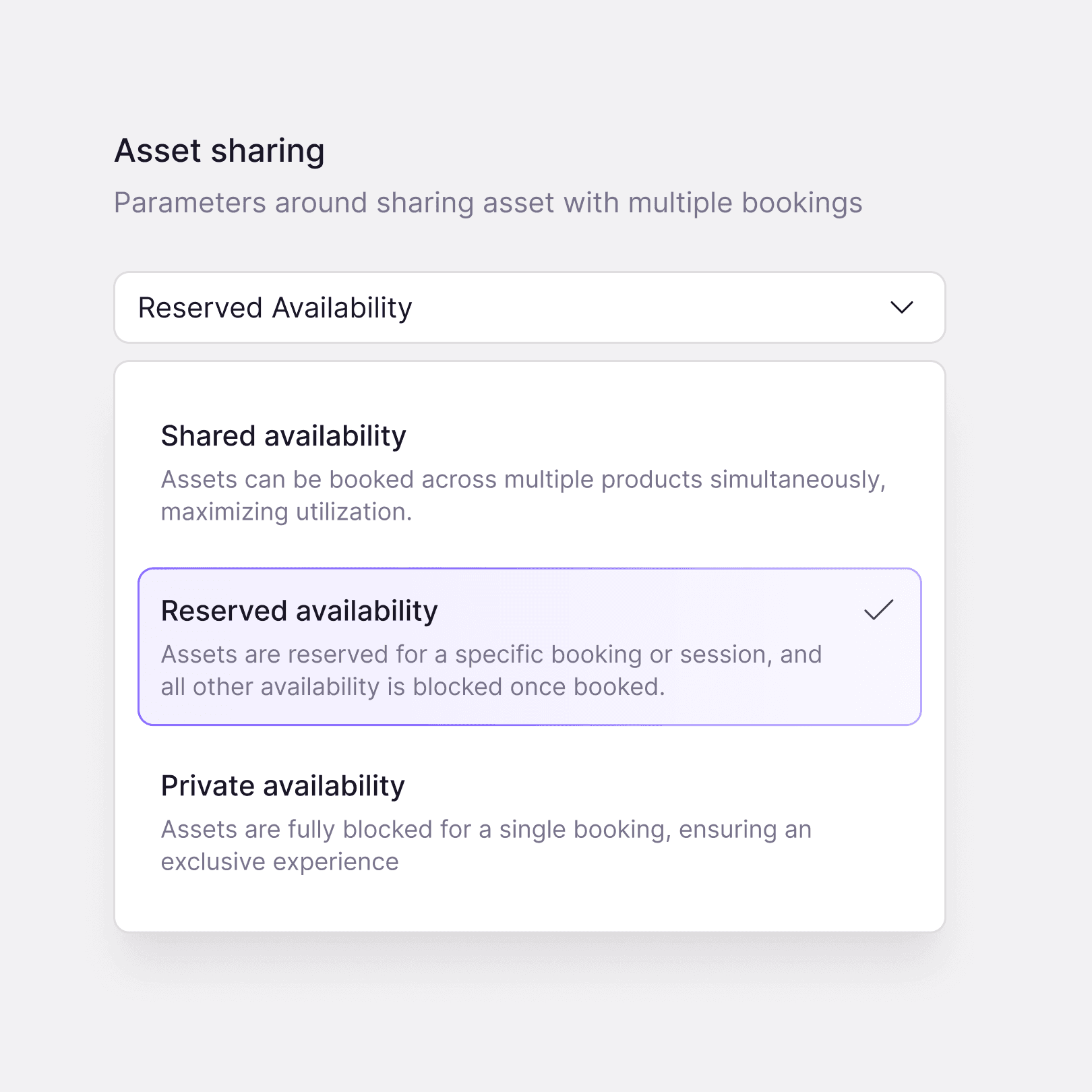The height and width of the screenshot is (1092, 1092).
Task: Click "Assets are reserved for" description line
Action: tap(491, 655)
